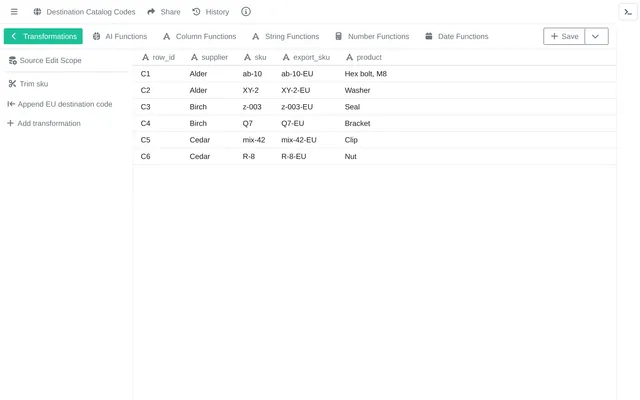Image resolution: width=640 pixels, height=400 pixels.
Task: Click the Destination Catalog Codes title
Action: click(x=91, y=12)
